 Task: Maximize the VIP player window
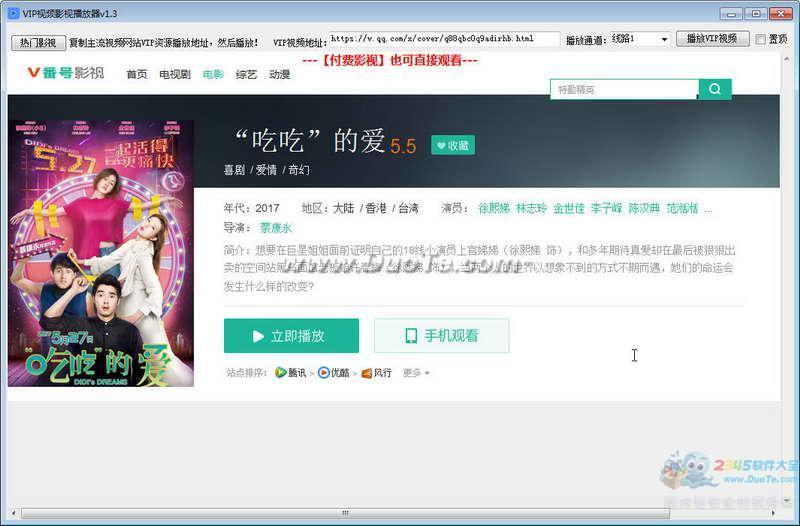(756, 14)
